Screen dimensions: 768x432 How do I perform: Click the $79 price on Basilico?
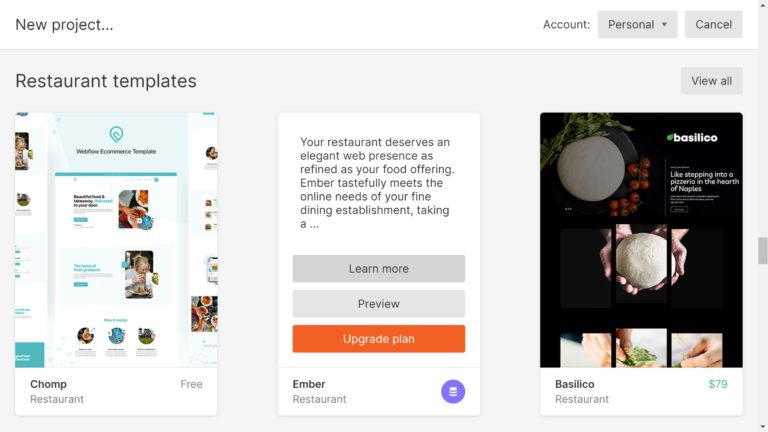point(718,384)
